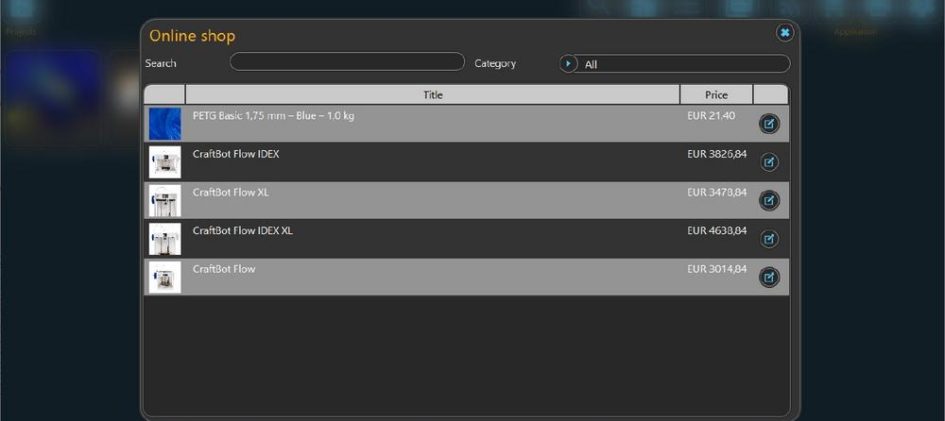Click into the Search input field
The image size is (945, 421).
(x=347, y=62)
